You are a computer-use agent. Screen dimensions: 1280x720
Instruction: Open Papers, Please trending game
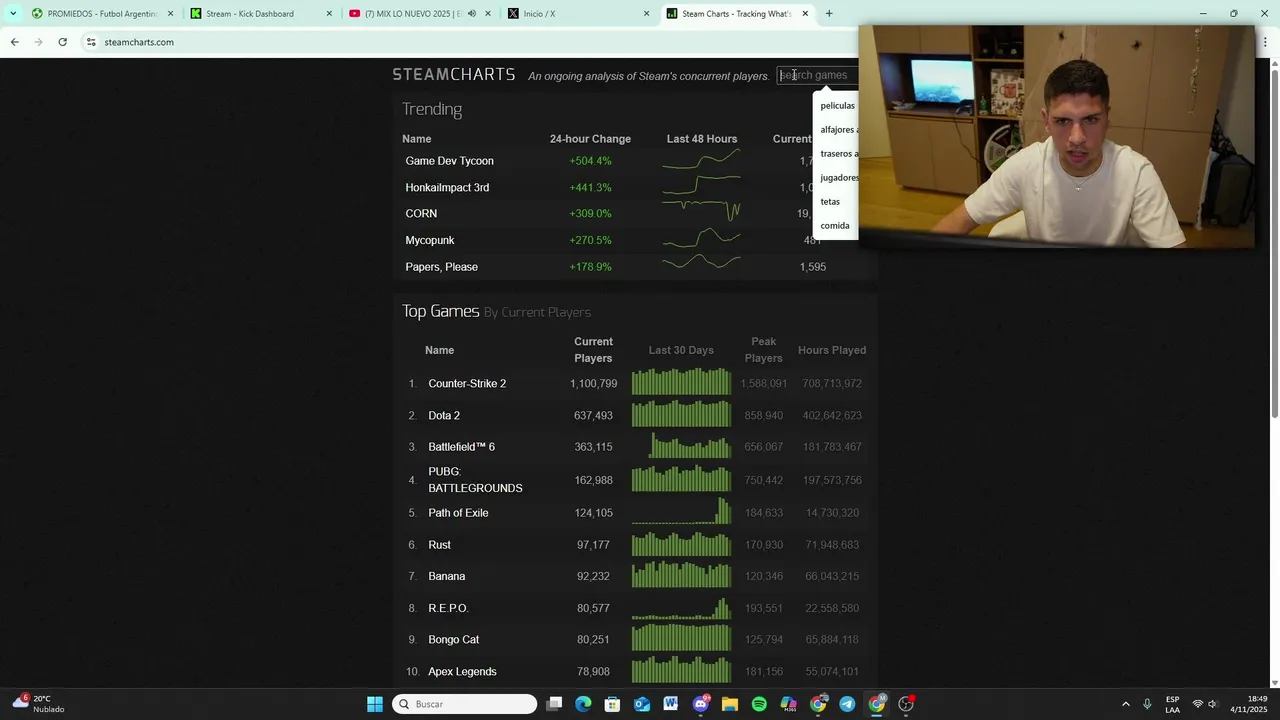click(441, 267)
